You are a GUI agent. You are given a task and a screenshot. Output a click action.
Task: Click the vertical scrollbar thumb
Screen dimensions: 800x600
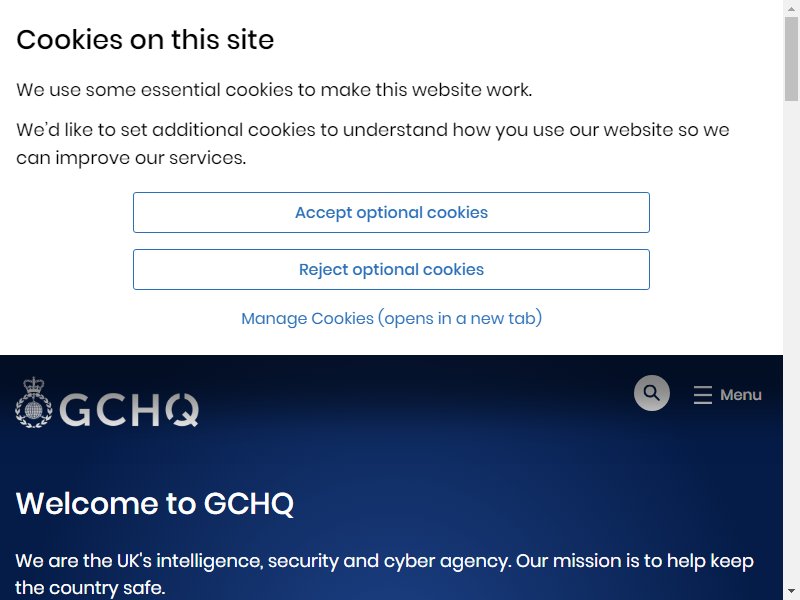(x=791, y=59)
